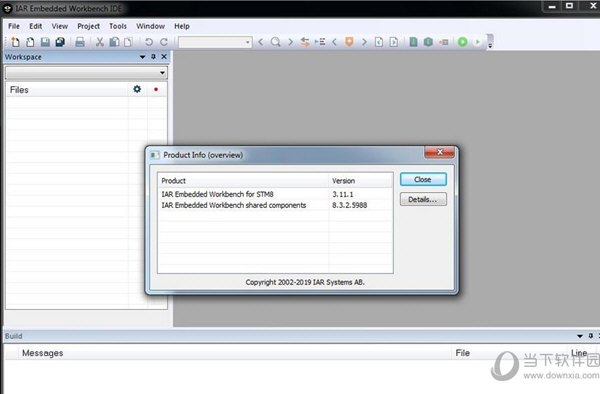The image size is (600, 394).
Task: Click the New Document toolbar icon
Action: [15, 42]
